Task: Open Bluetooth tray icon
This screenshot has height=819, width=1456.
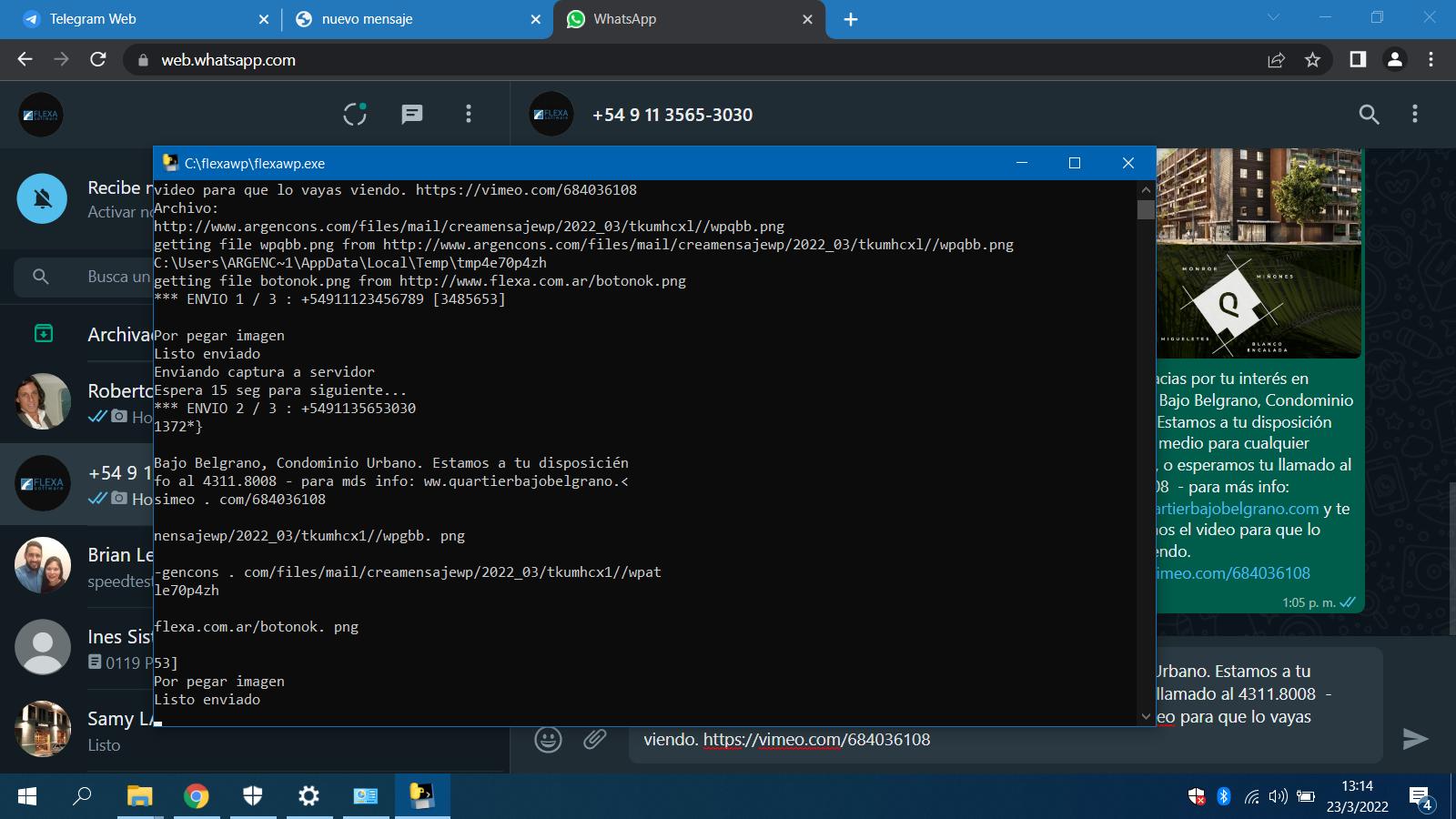Action: 1224,796
